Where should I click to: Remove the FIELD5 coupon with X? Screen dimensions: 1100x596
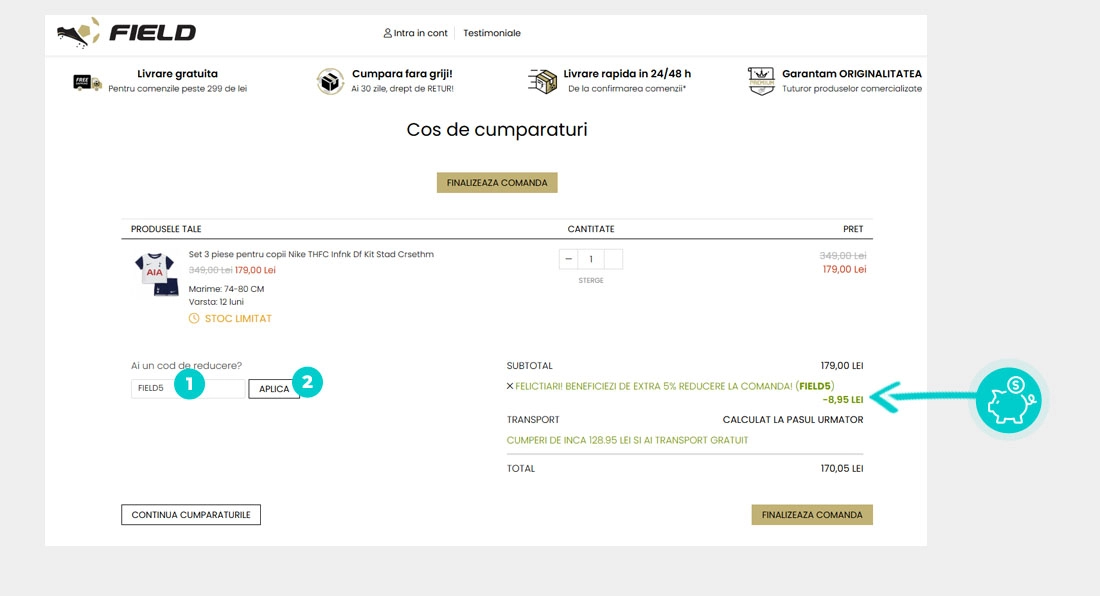pyautogui.click(x=510, y=386)
